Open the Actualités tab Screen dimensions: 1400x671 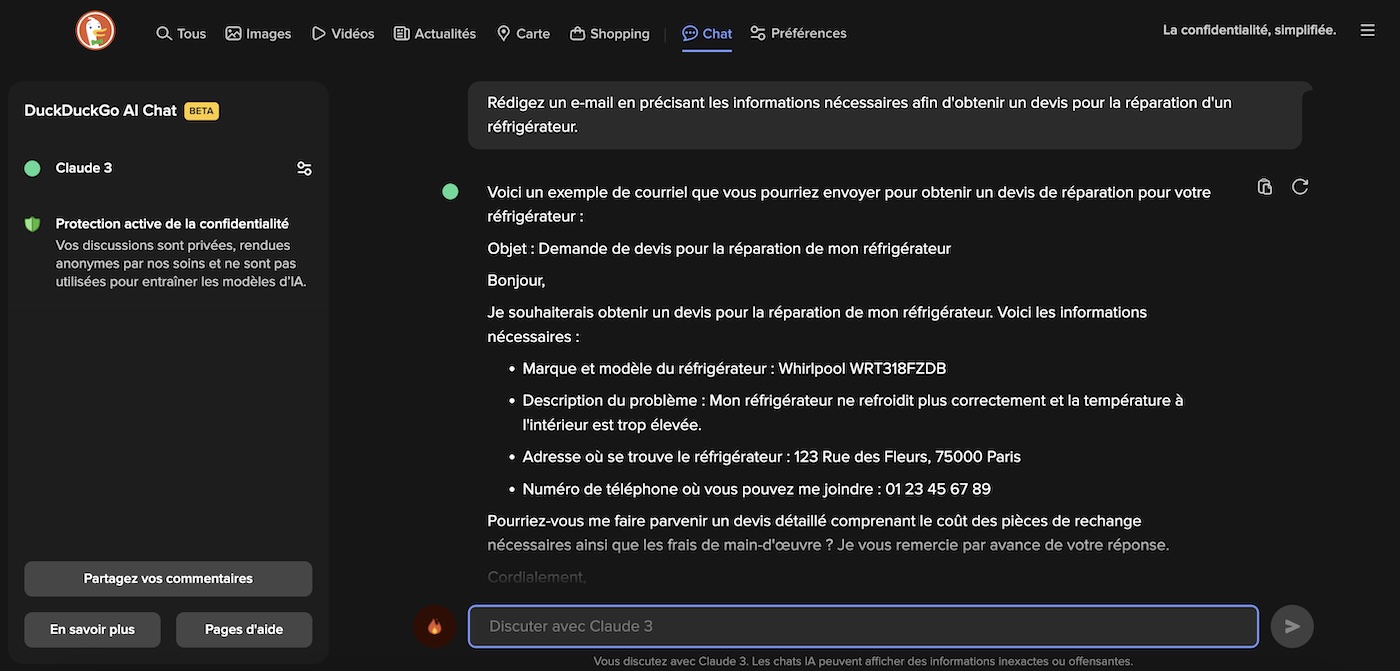pos(434,32)
